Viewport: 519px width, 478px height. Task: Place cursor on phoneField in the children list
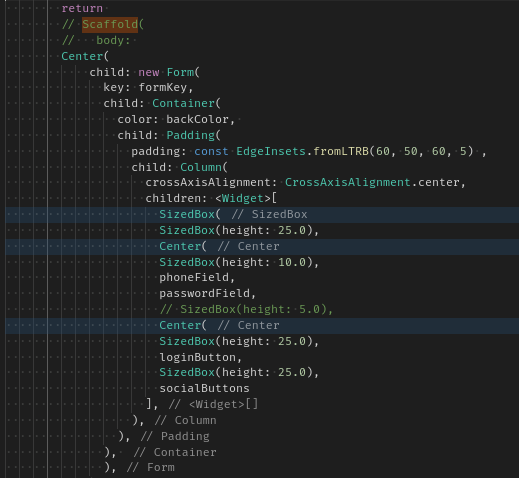coord(194,278)
